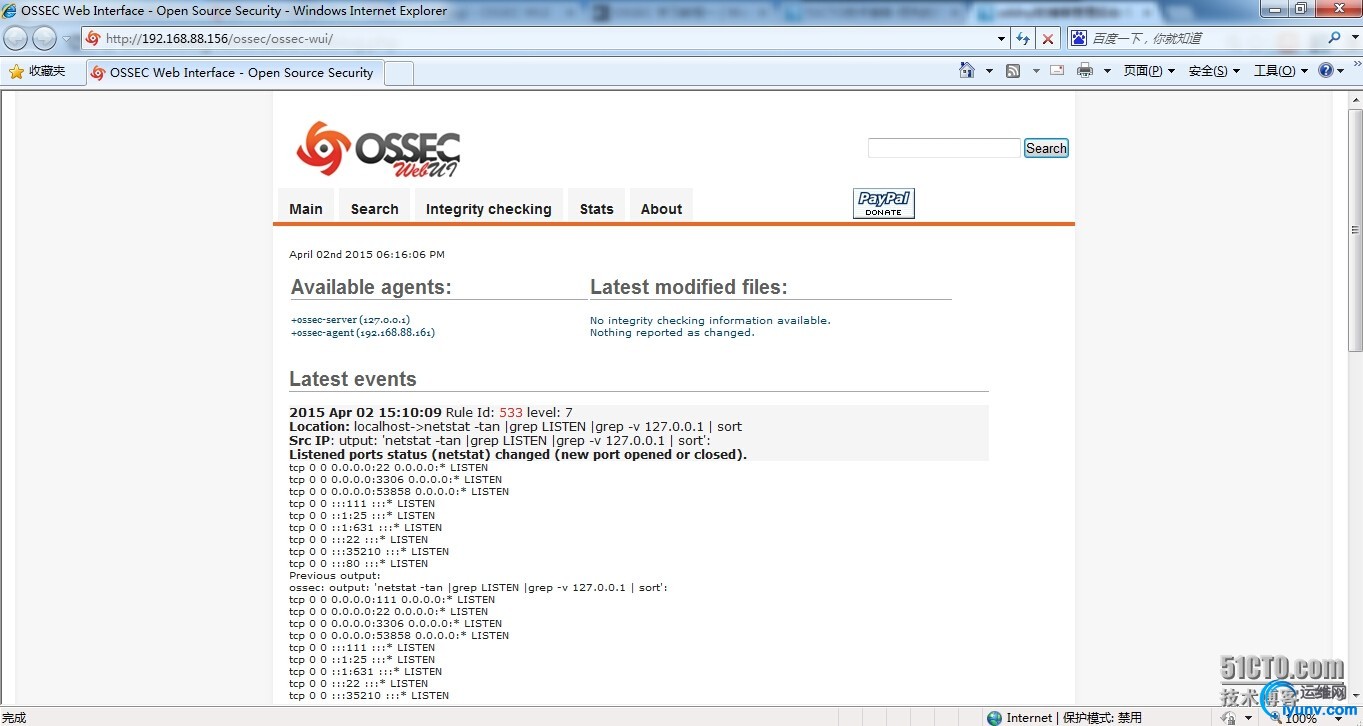Expand the ossec-agent (192.168.88.161) agent link
The width and height of the screenshot is (1363, 726).
click(363, 333)
